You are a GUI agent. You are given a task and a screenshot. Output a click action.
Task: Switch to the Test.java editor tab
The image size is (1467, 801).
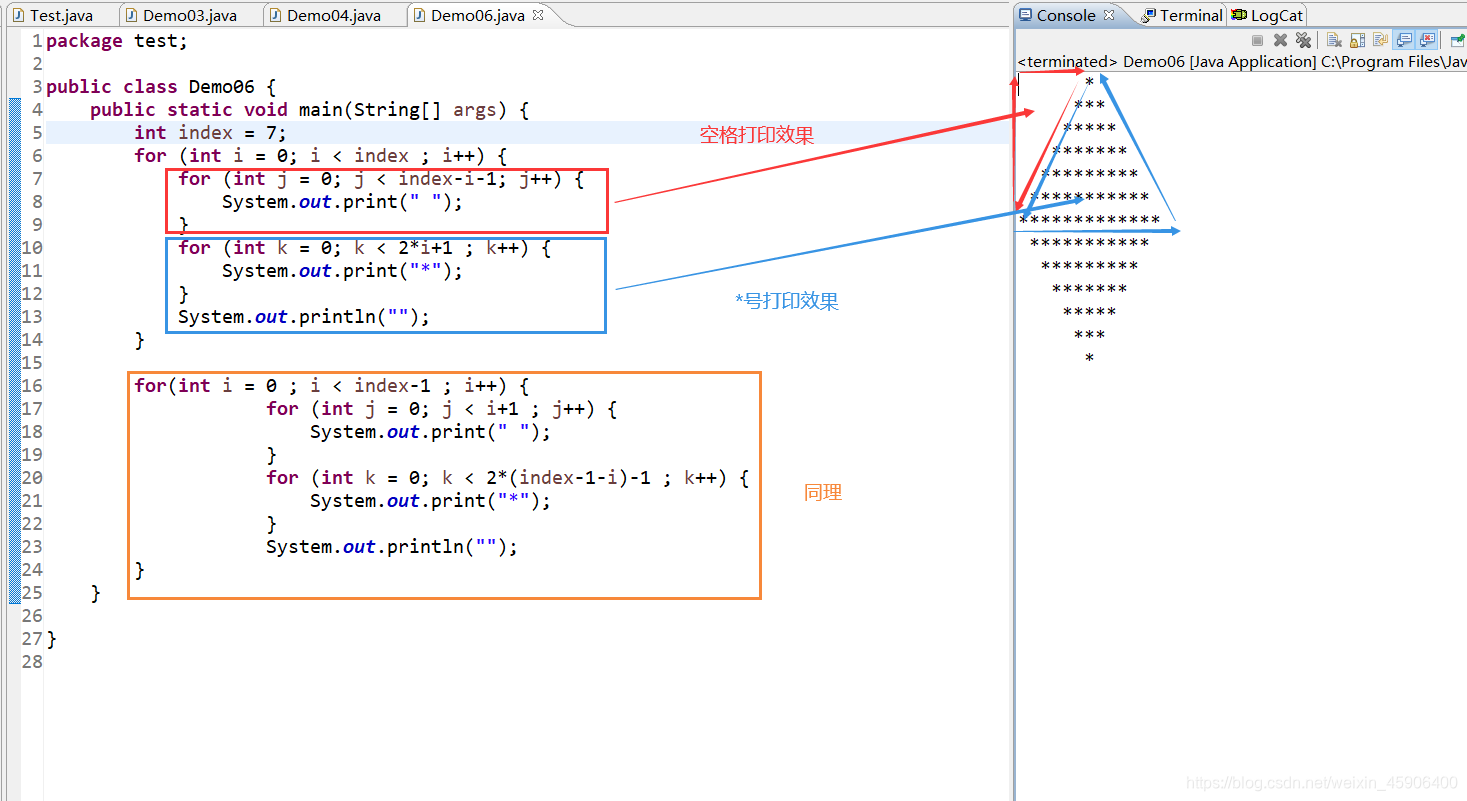coord(61,15)
